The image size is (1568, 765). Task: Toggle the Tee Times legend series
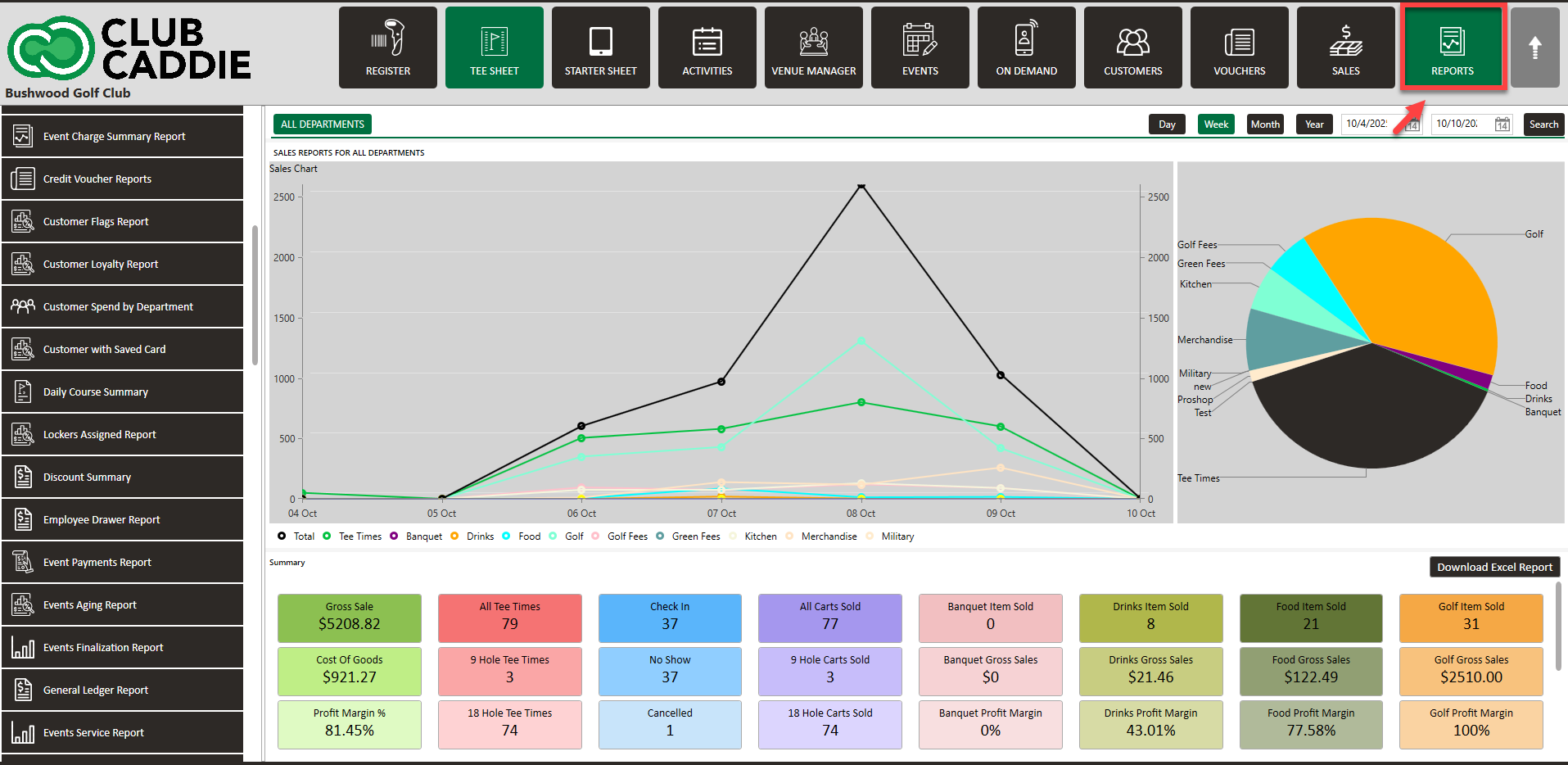click(352, 536)
